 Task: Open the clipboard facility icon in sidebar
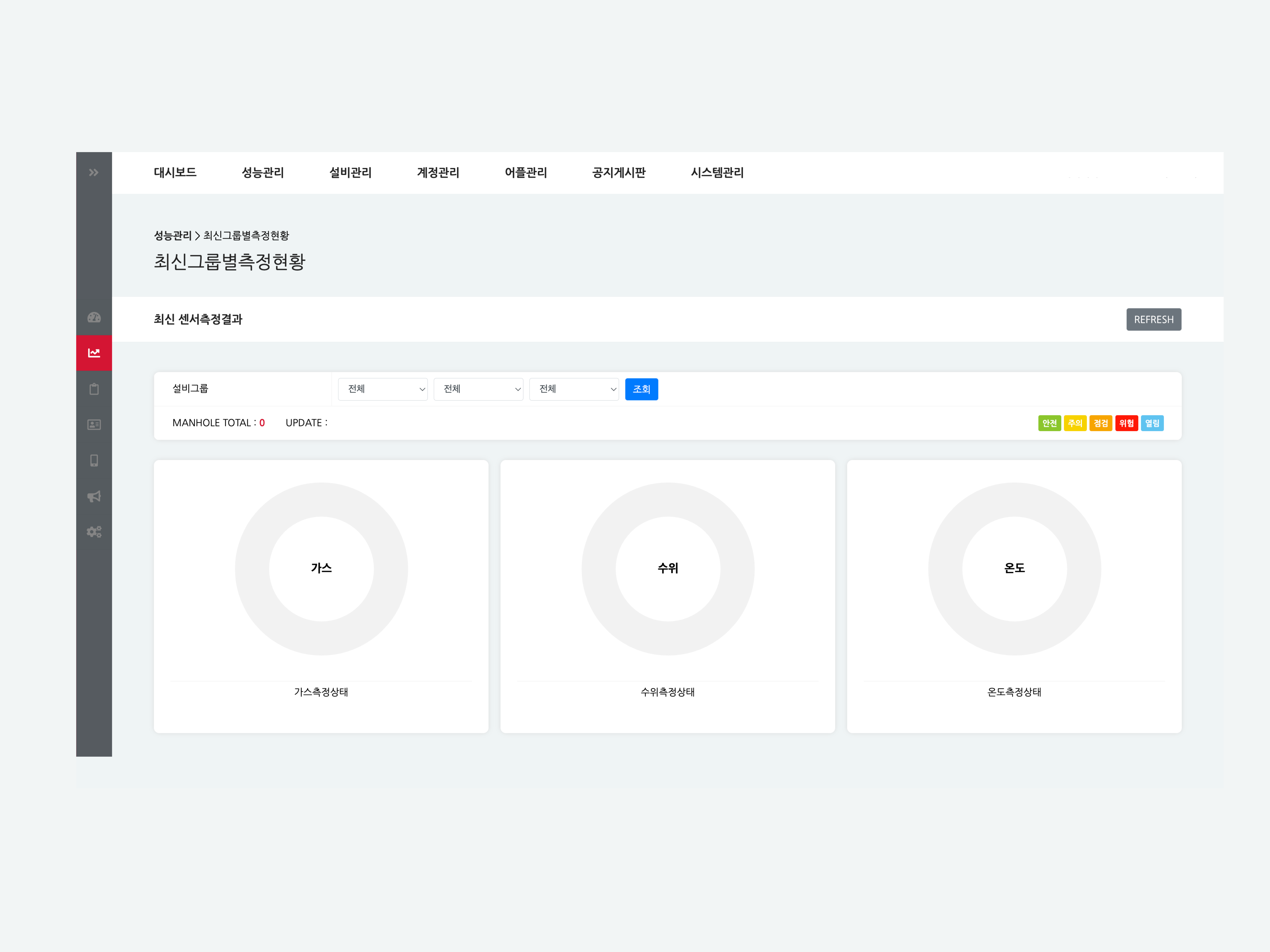(x=94, y=389)
